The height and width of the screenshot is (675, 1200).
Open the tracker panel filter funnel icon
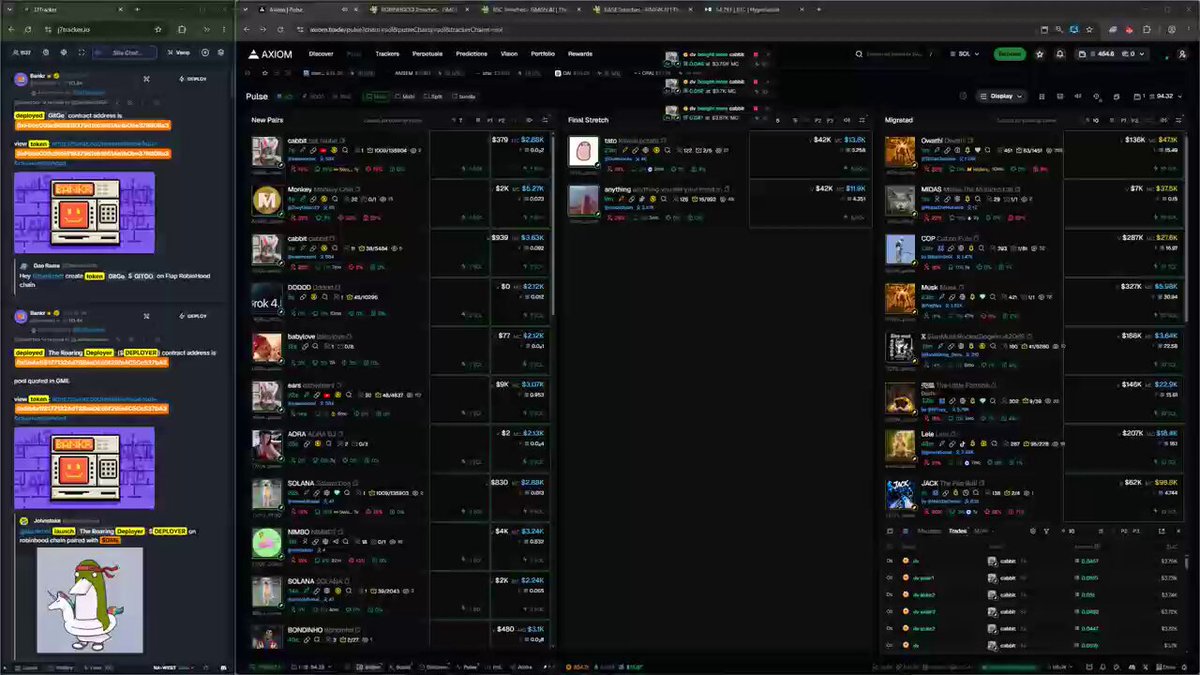(1046, 531)
